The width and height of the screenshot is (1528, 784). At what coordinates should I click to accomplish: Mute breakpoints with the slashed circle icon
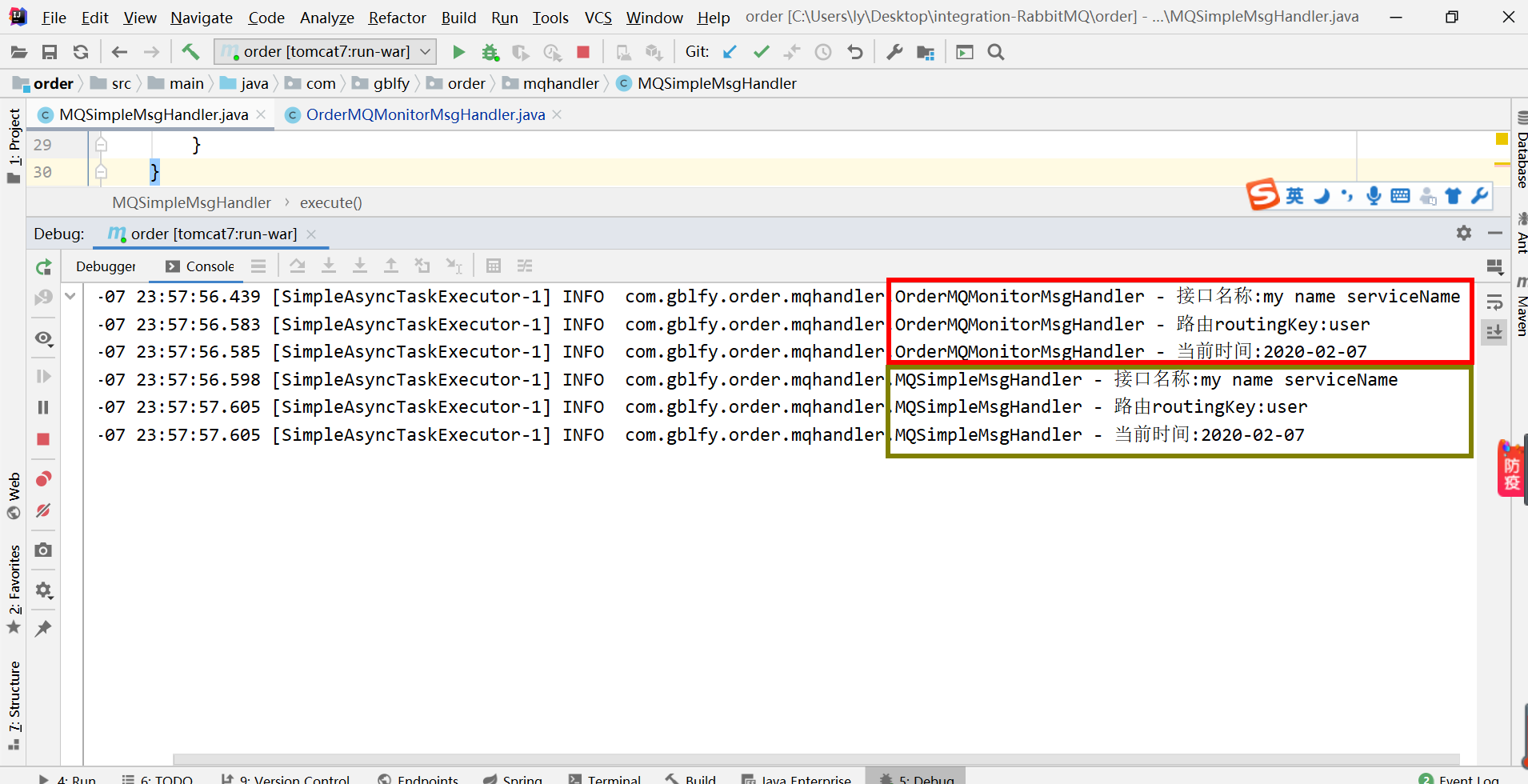click(x=44, y=510)
